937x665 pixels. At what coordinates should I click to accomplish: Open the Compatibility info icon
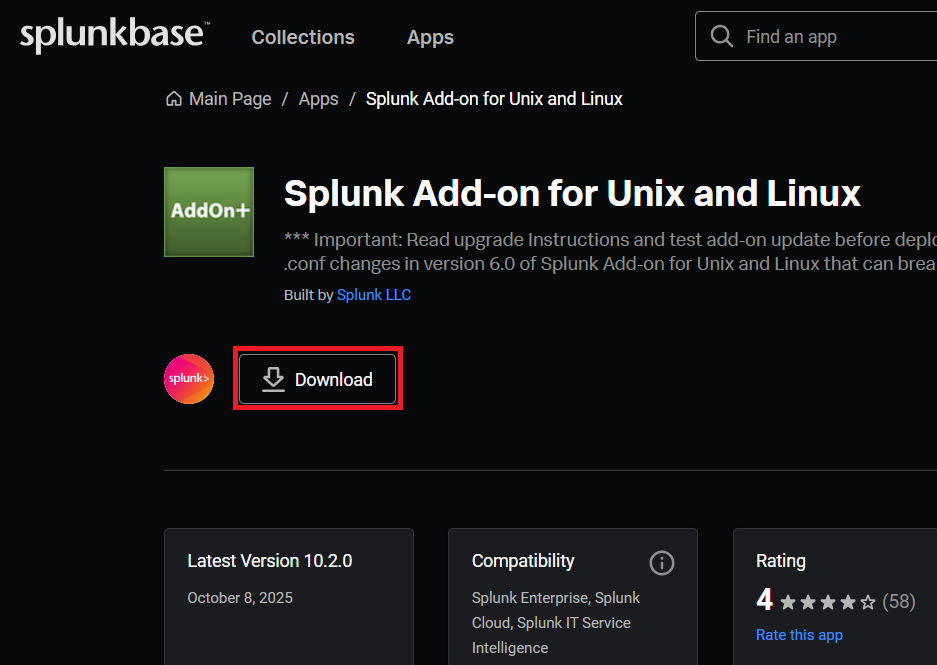click(661, 563)
